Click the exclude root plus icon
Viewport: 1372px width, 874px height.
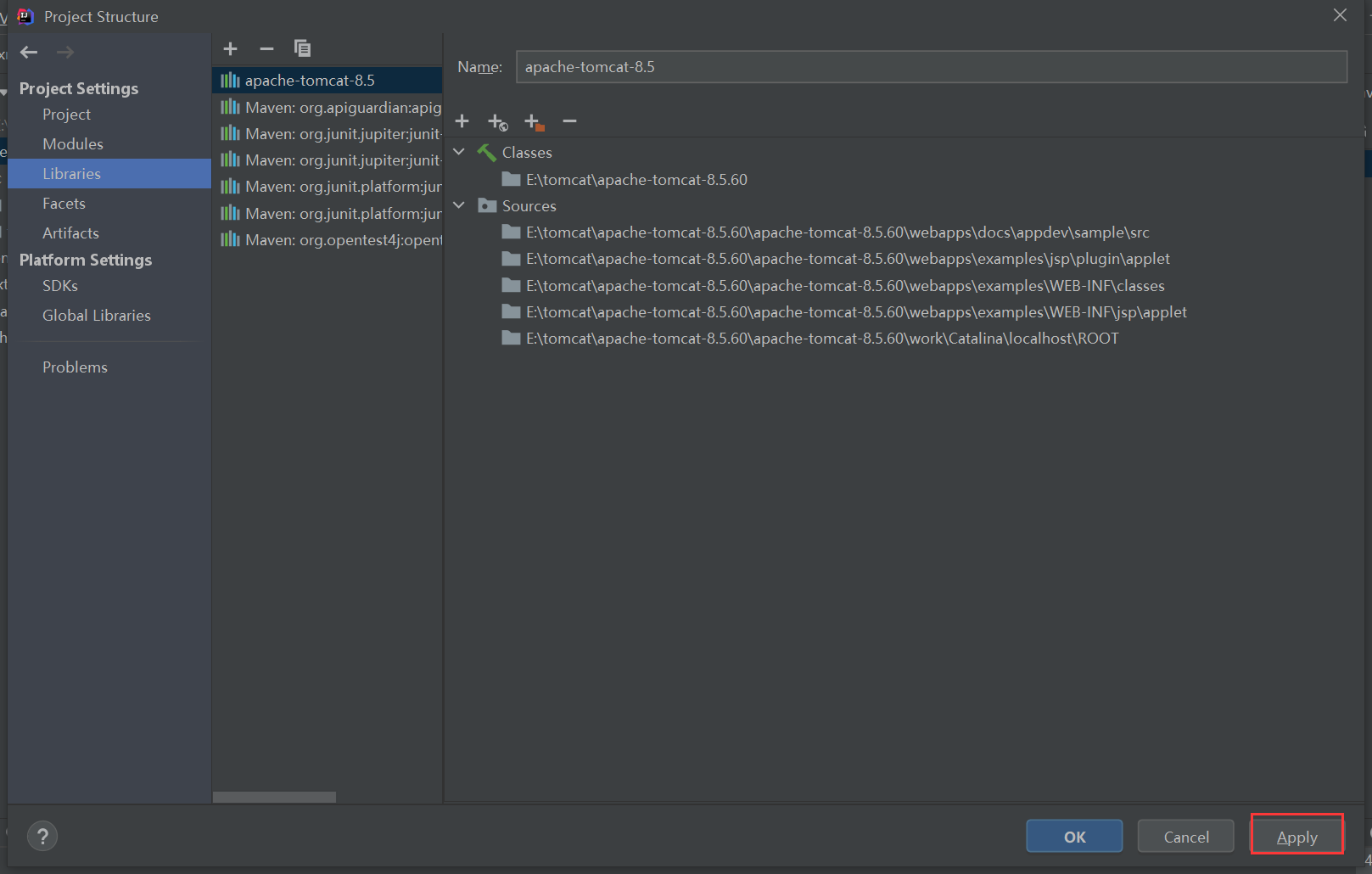tap(534, 122)
